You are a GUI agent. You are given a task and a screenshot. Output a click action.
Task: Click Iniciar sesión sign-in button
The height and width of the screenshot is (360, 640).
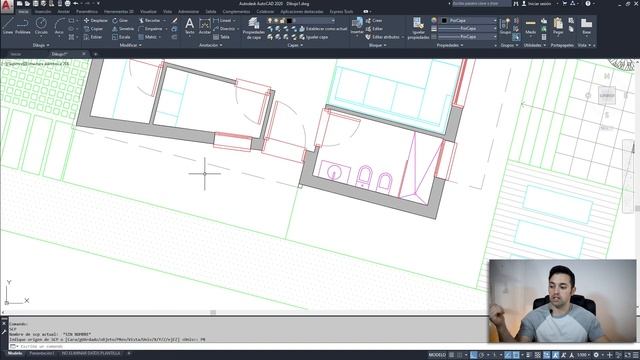[x=538, y=4]
